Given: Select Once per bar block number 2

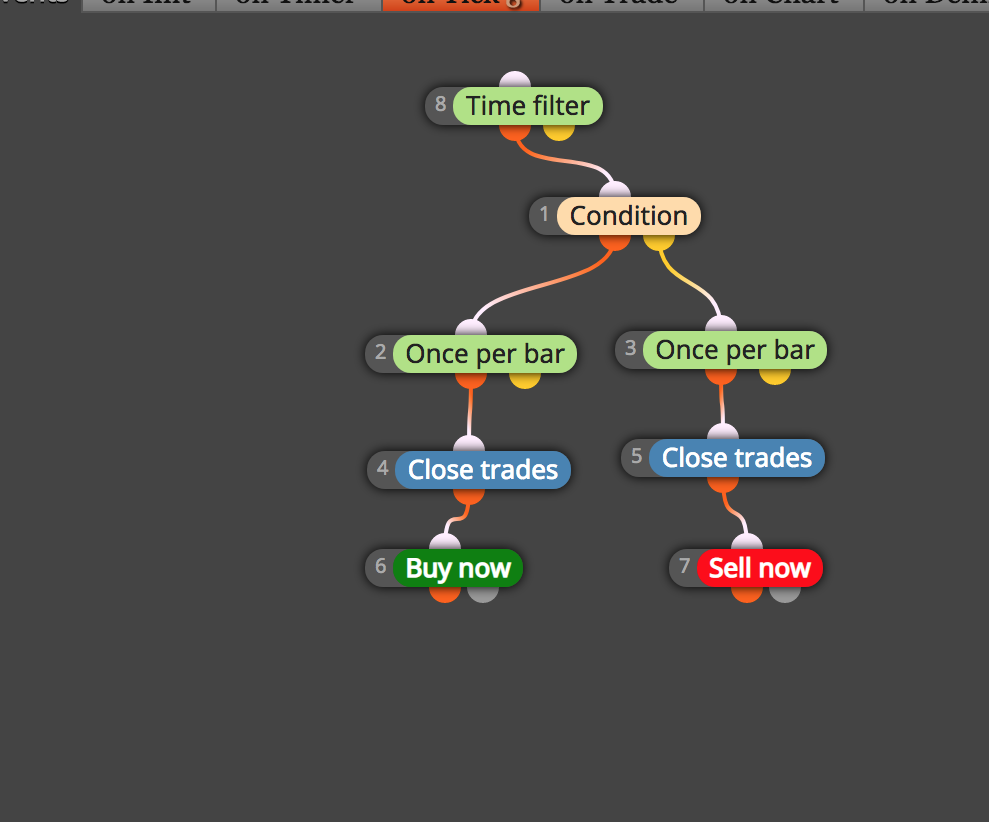Looking at the screenshot, I should [x=484, y=354].
